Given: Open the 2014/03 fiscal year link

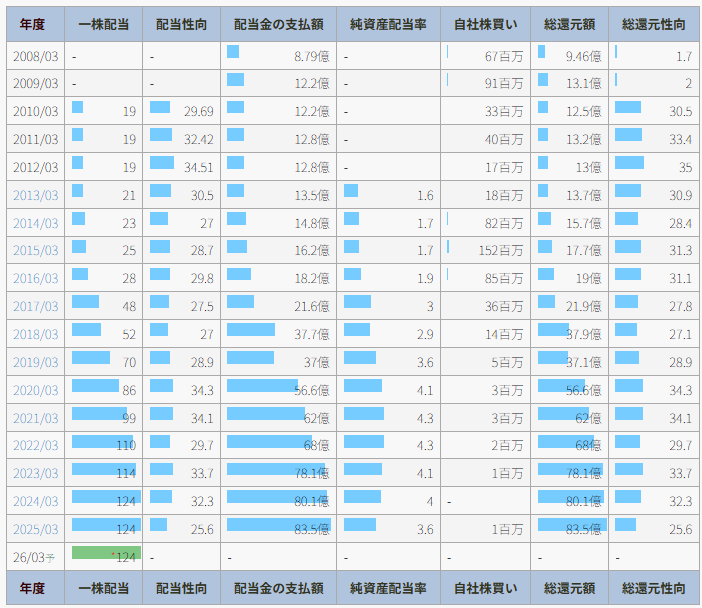Looking at the screenshot, I should point(35,223).
